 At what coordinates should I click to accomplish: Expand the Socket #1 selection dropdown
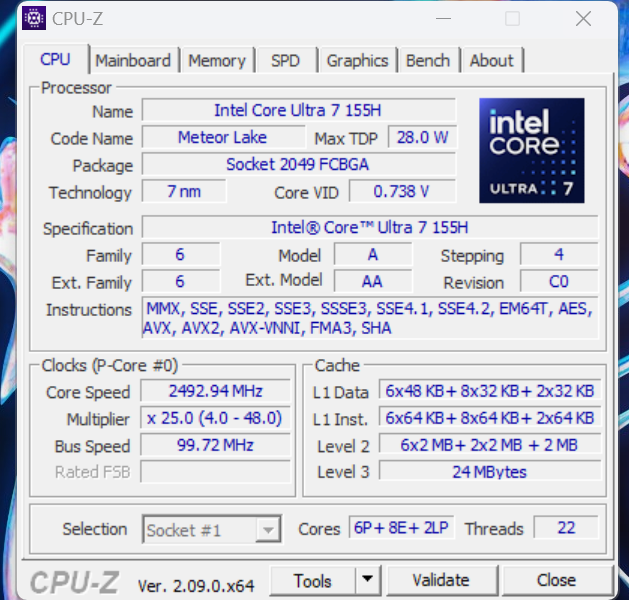pyautogui.click(x=267, y=530)
